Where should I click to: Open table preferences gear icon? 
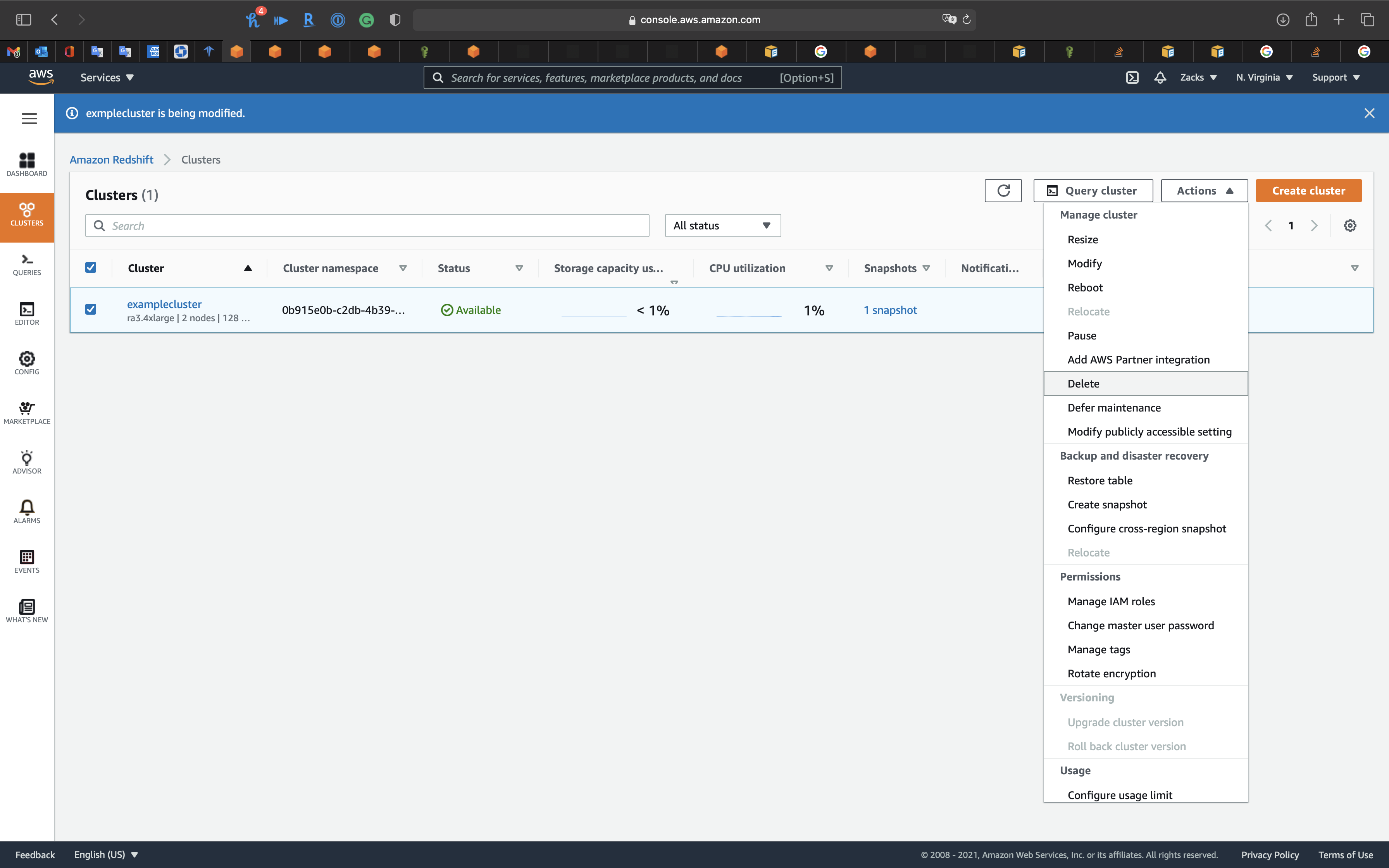[x=1350, y=226]
